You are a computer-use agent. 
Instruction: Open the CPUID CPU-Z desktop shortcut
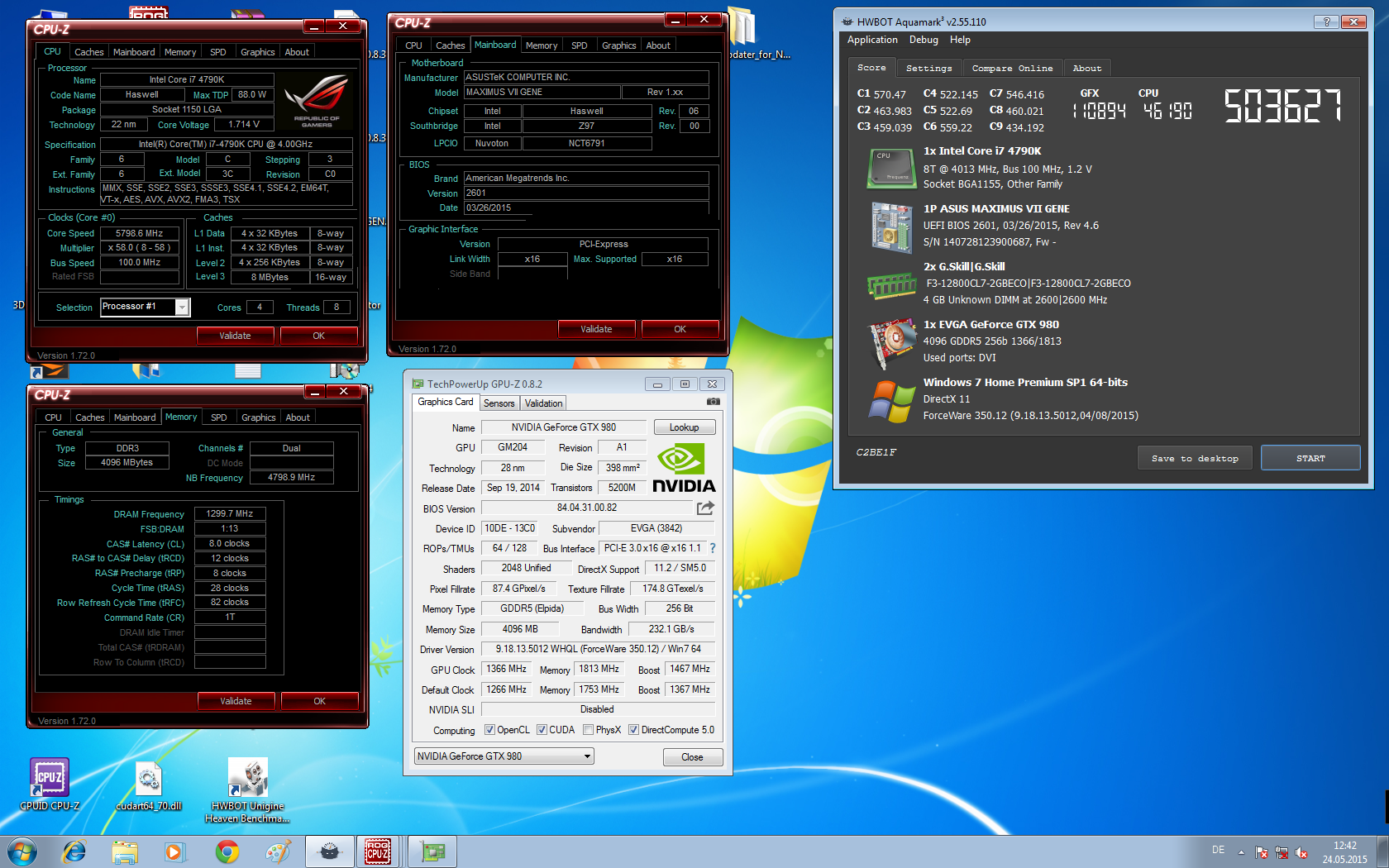(x=50, y=785)
